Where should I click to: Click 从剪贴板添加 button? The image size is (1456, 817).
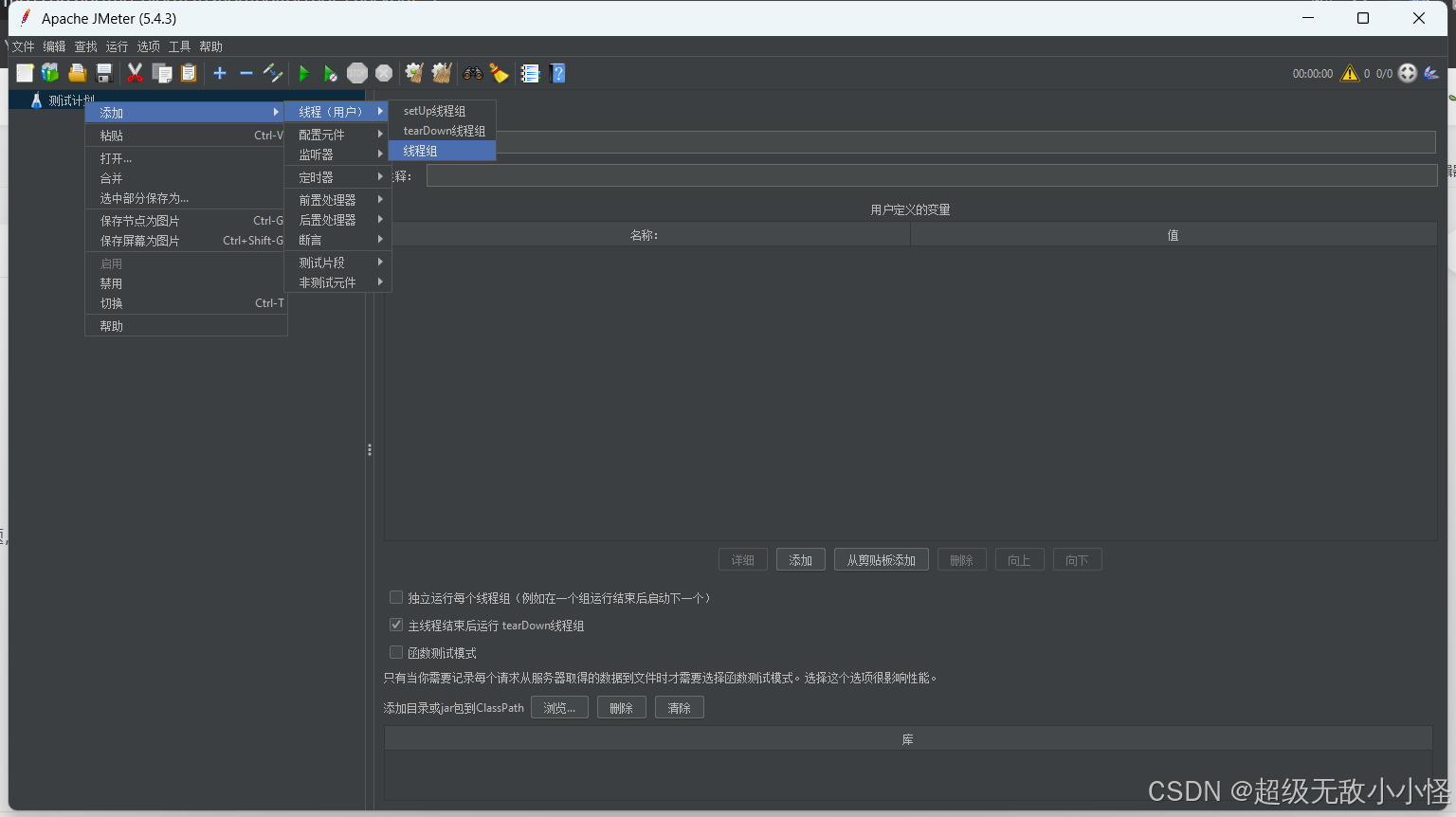click(882, 560)
